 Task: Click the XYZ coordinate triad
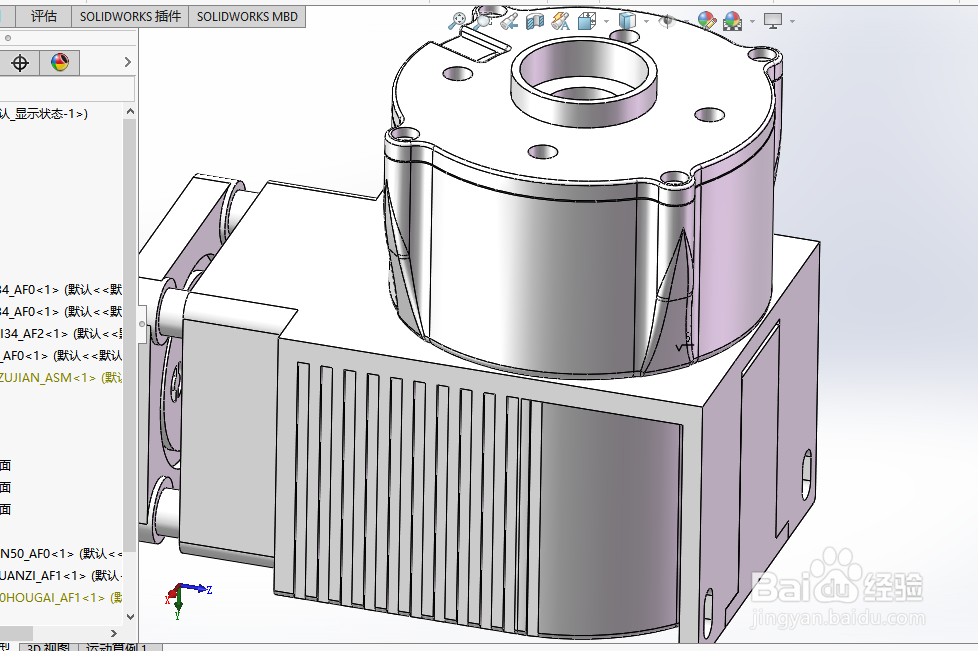(186, 600)
